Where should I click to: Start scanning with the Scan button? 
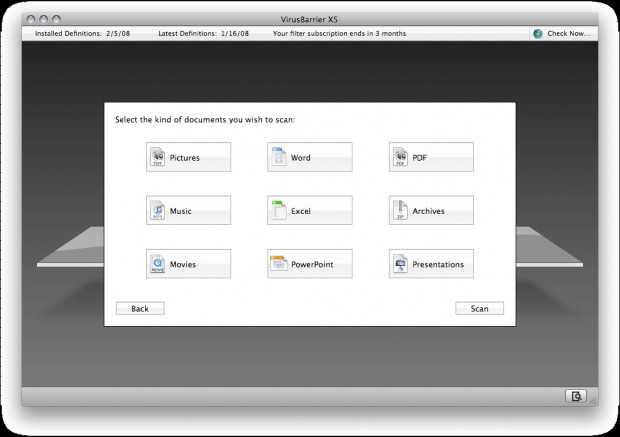coord(479,308)
